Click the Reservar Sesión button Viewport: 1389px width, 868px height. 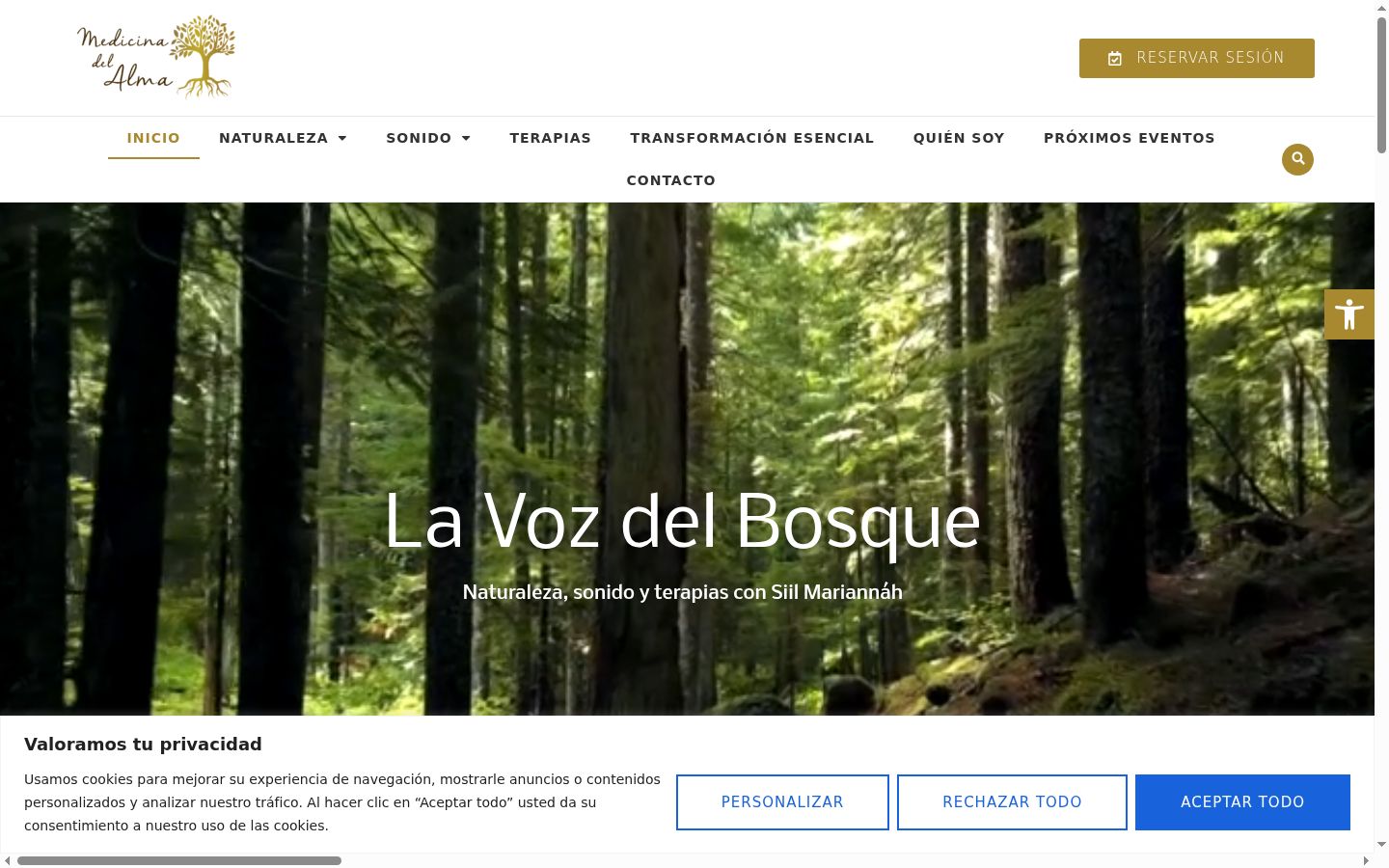[1197, 58]
